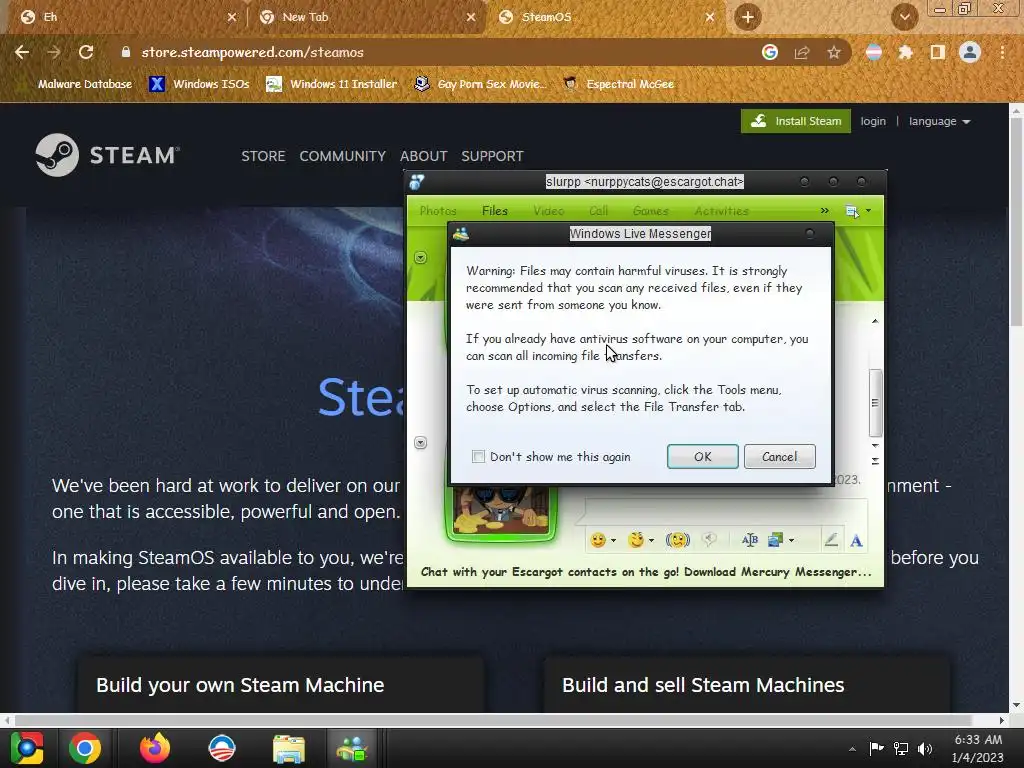Switch to the Files tab in Messenger
Screen dimensions: 1024x768
494,210
